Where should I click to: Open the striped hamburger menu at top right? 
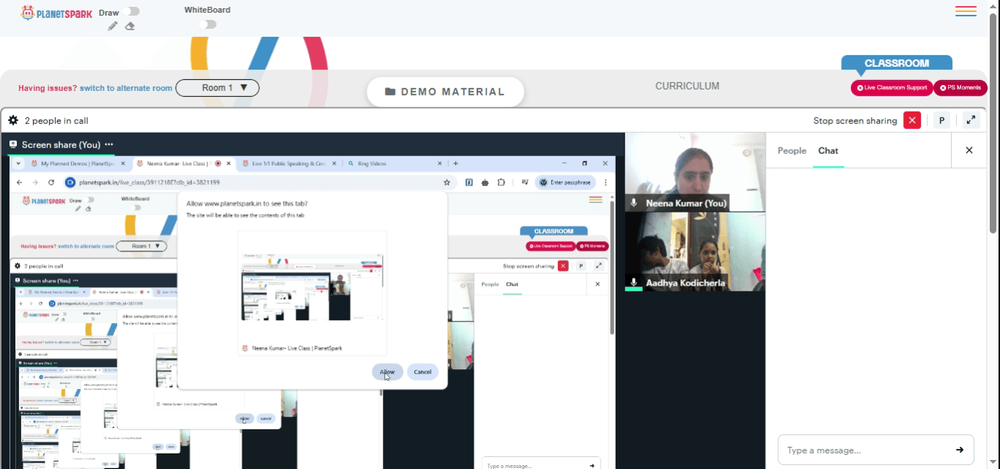[966, 11]
